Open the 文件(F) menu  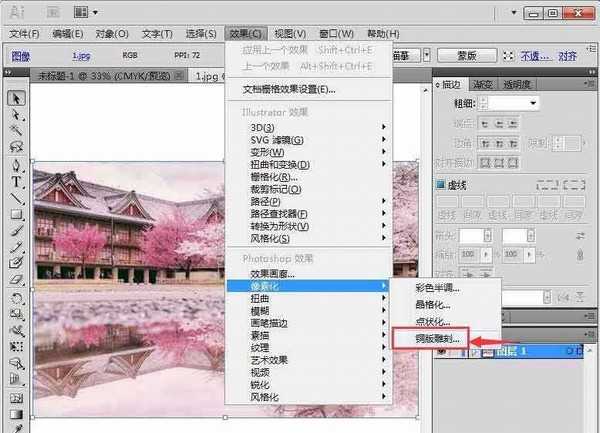pyautogui.click(x=24, y=34)
